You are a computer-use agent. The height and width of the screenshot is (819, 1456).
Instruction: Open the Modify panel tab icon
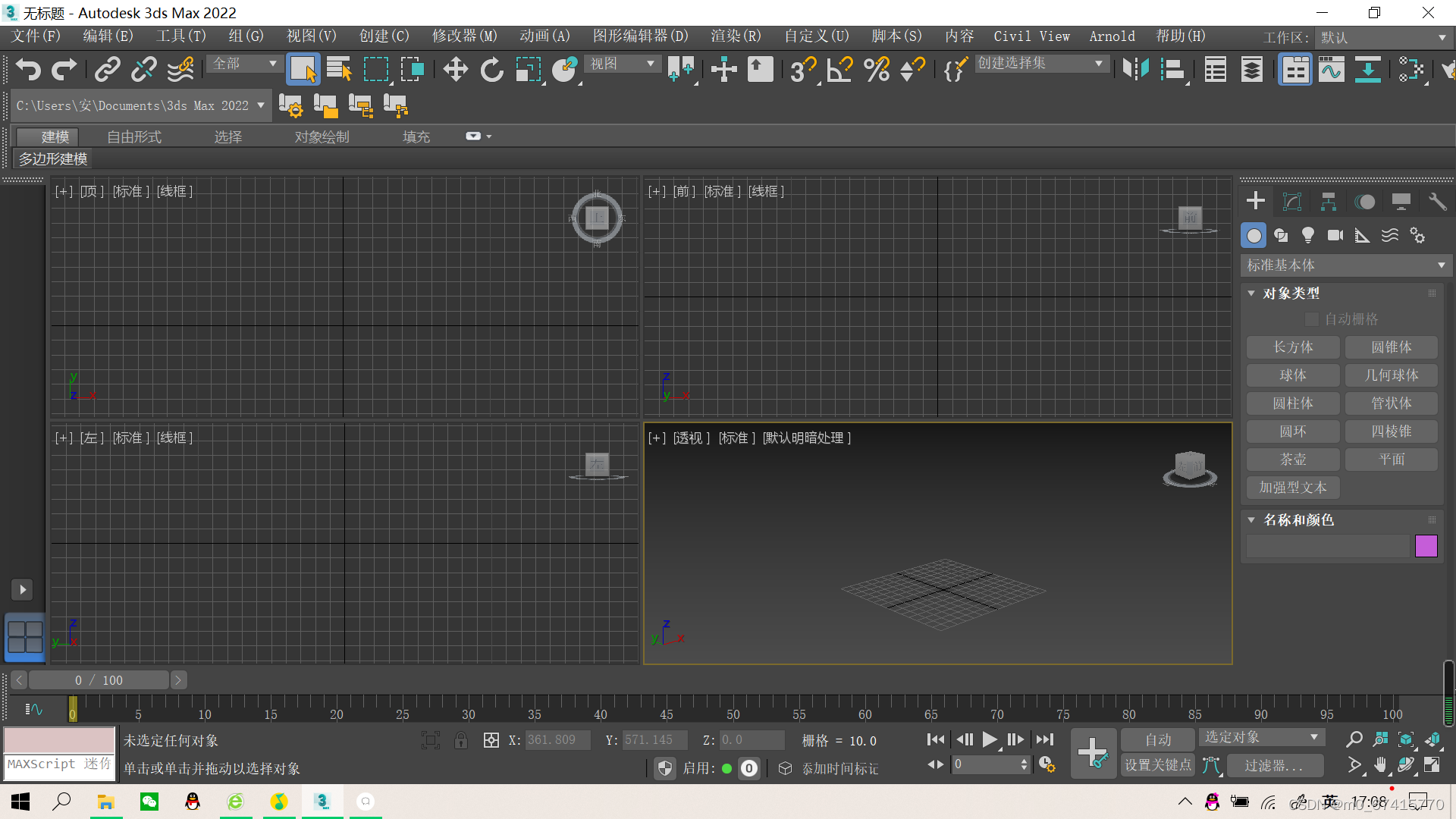click(x=1291, y=202)
